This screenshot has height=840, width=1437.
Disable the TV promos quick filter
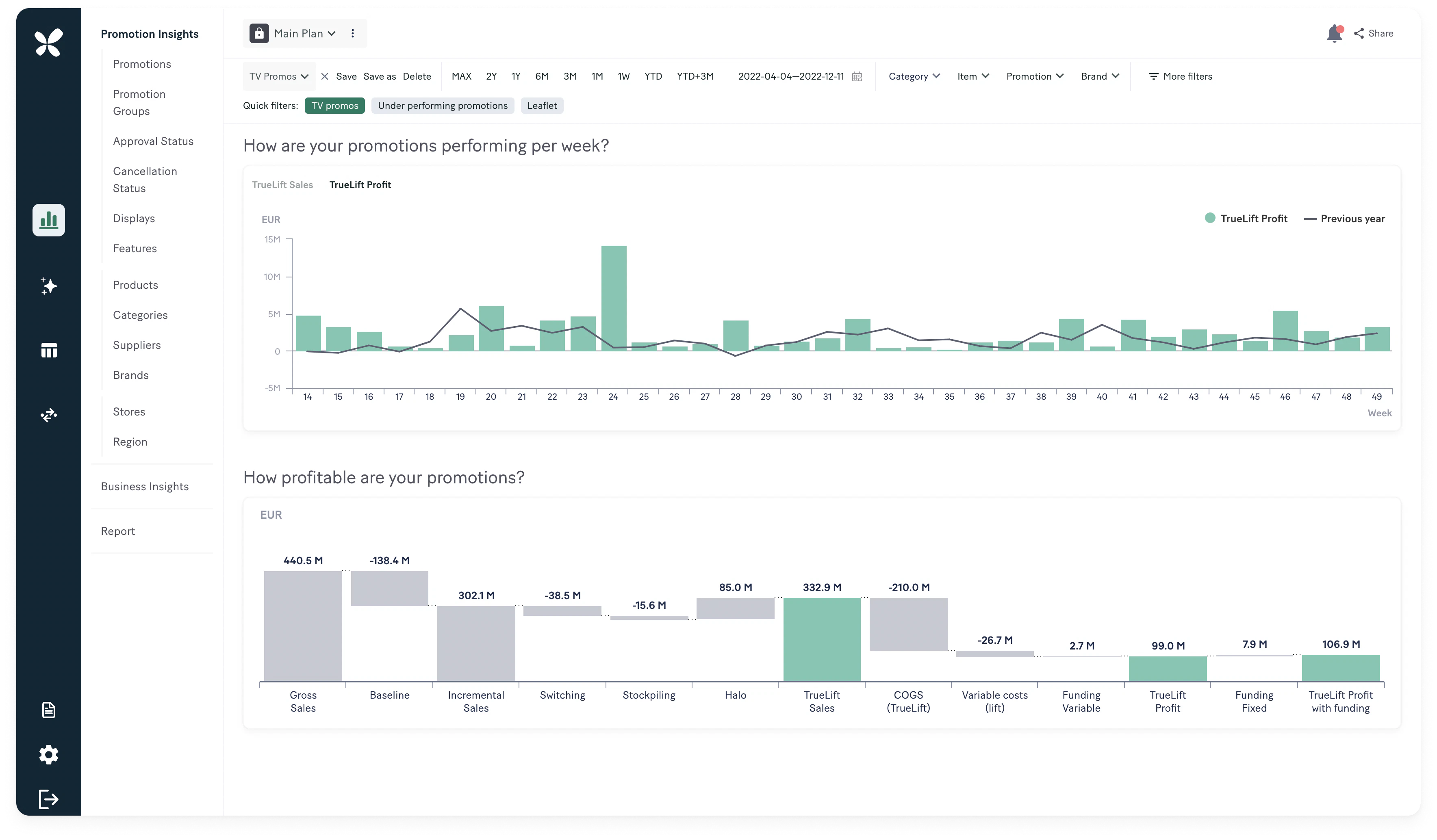334,106
